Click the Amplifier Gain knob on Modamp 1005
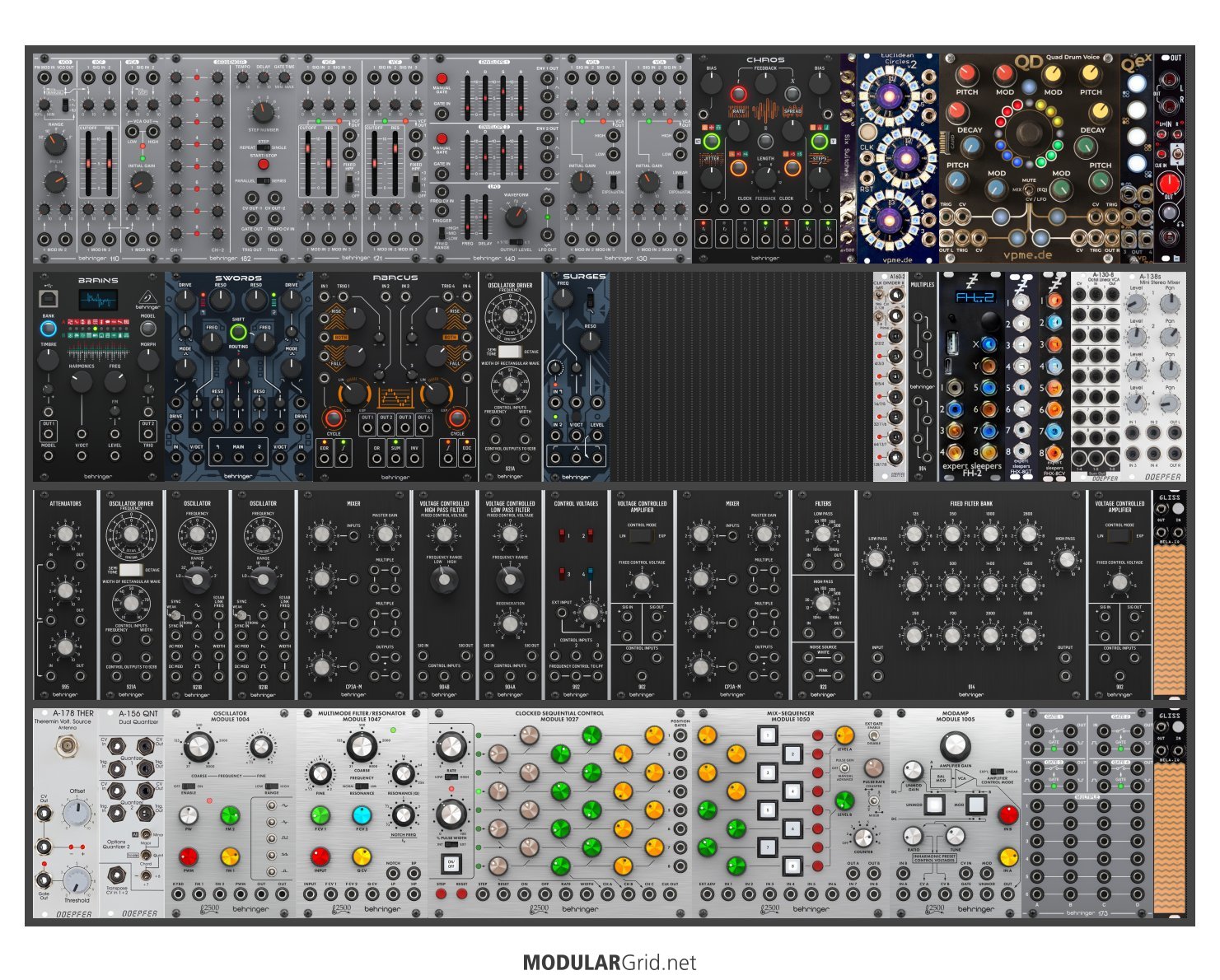The height and width of the screenshot is (980, 1220). (954, 746)
